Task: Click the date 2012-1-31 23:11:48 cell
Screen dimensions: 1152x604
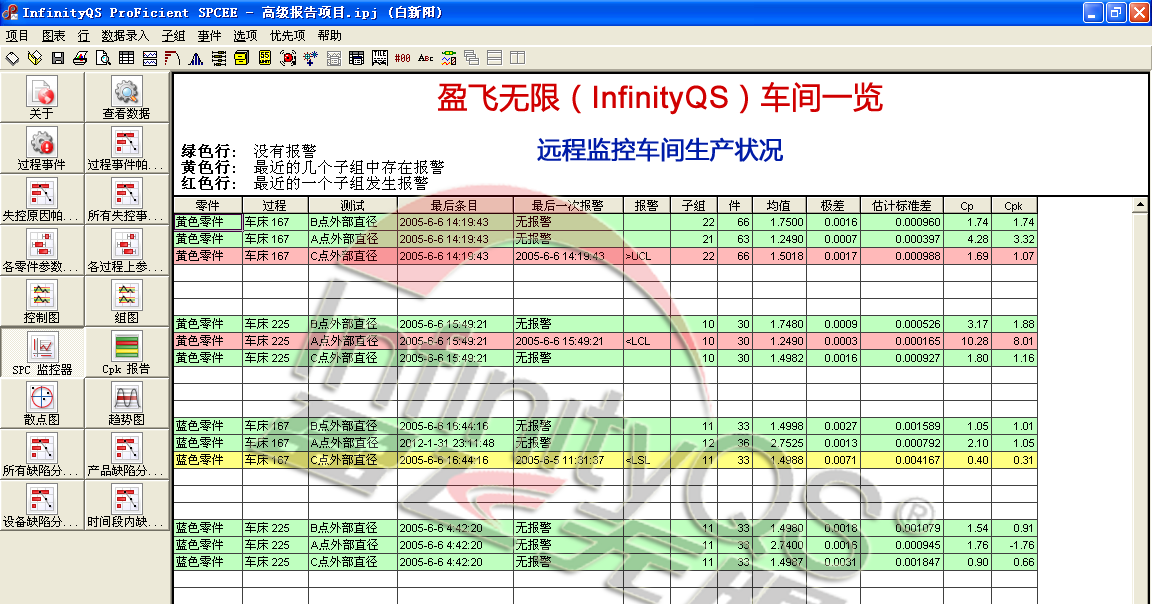Action: pos(455,443)
